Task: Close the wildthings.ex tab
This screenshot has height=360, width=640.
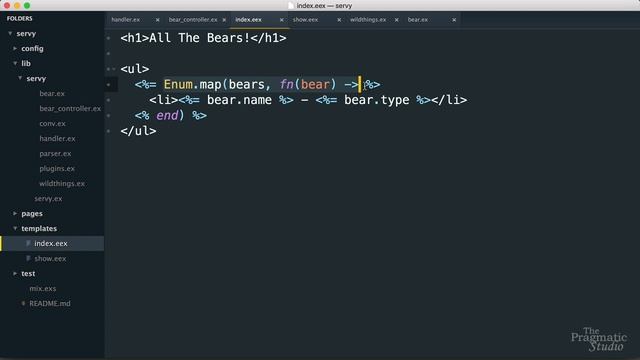Action: pos(396,20)
